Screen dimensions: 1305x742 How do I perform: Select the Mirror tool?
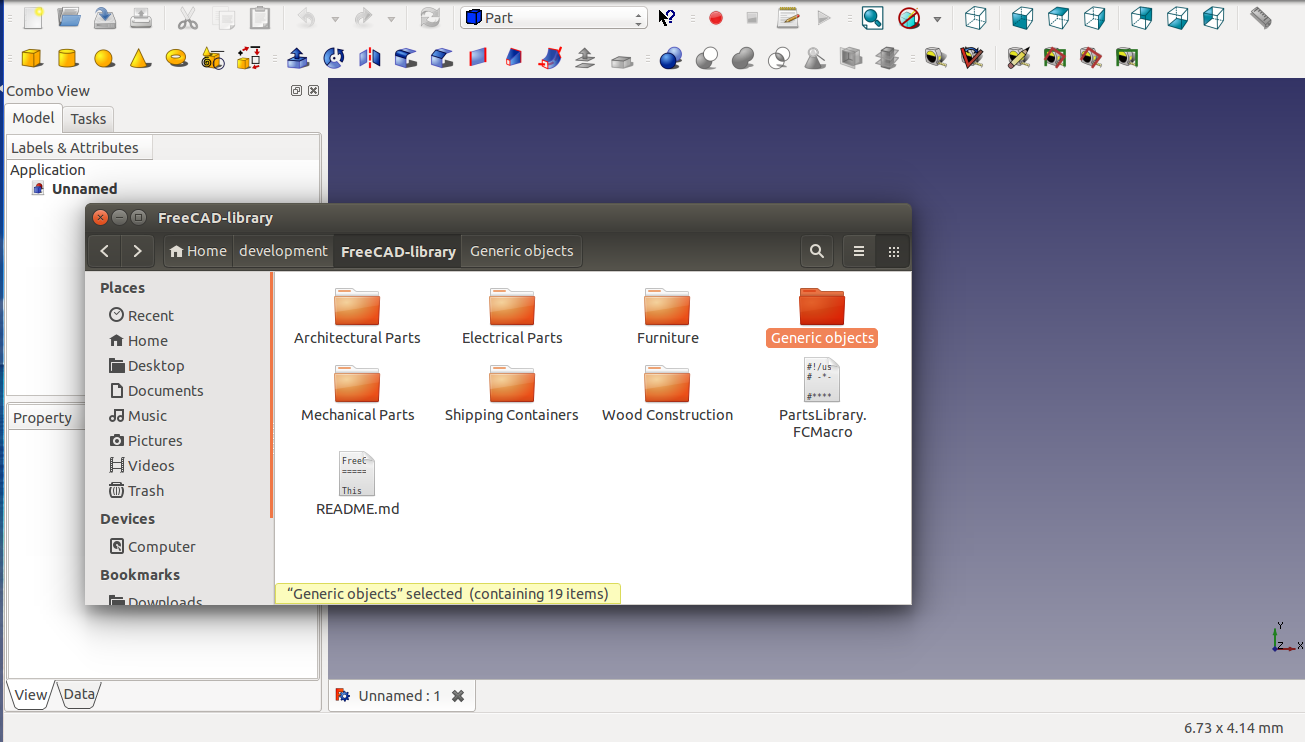370,58
